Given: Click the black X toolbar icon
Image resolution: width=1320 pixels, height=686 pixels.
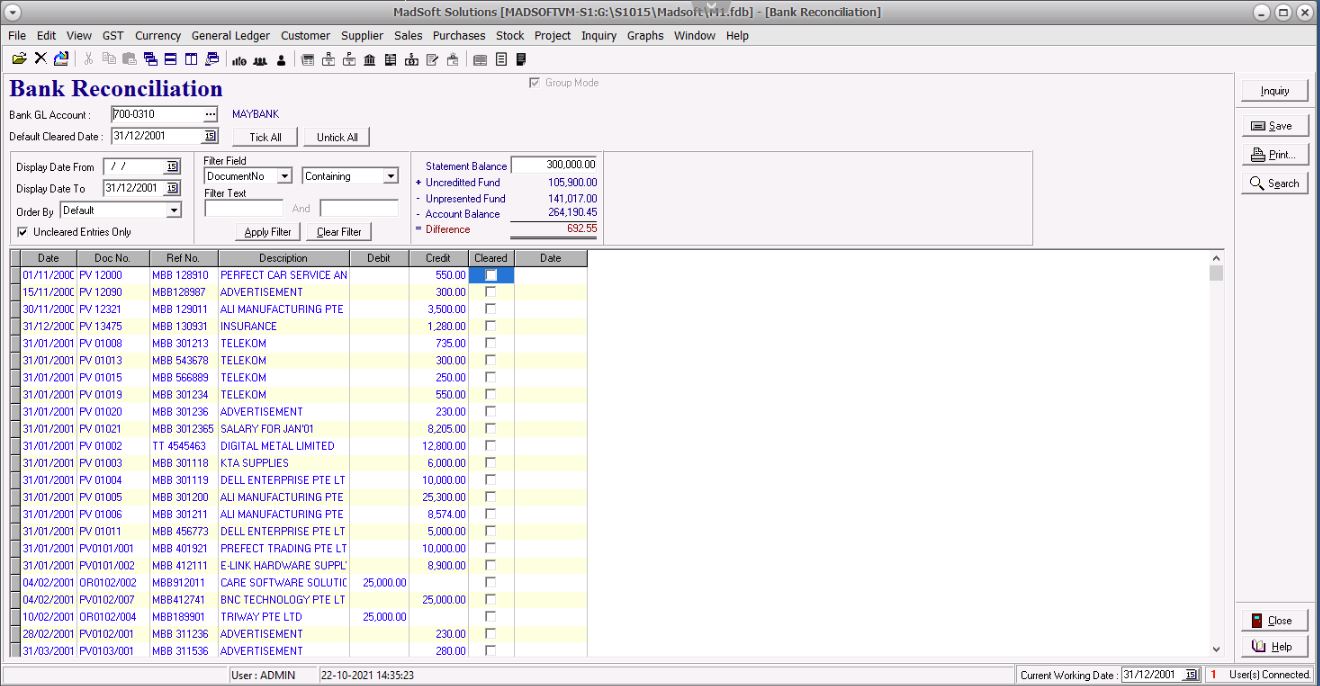Looking at the screenshot, I should 40,59.
